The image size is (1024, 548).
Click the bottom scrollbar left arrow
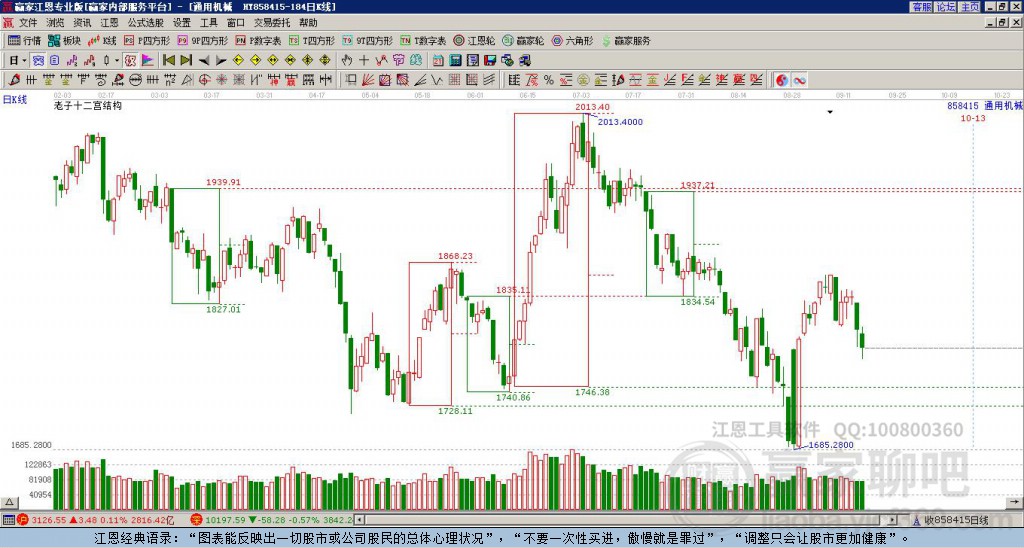360,520
